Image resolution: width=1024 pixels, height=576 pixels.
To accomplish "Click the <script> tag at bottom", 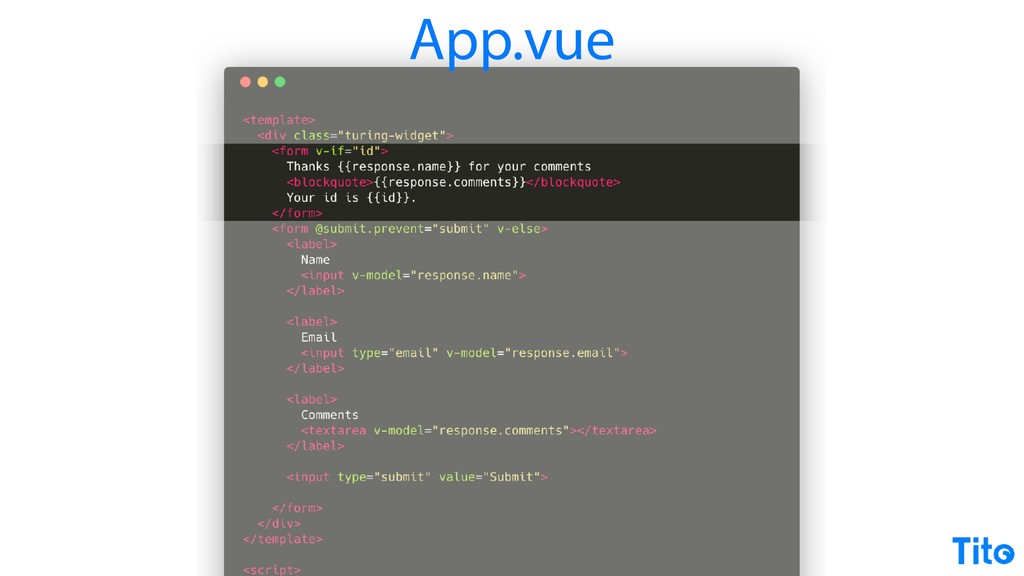I will tap(272, 570).
